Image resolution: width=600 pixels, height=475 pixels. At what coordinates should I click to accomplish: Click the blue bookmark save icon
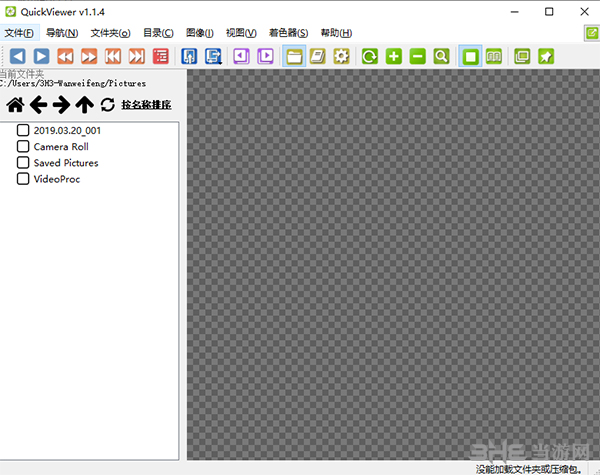point(189,56)
